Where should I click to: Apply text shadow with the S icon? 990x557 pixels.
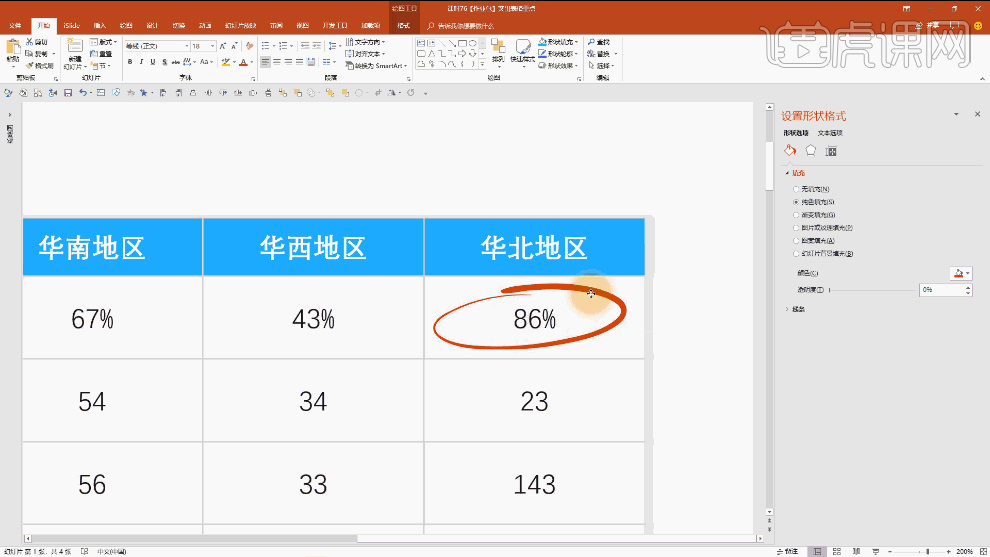(164, 62)
